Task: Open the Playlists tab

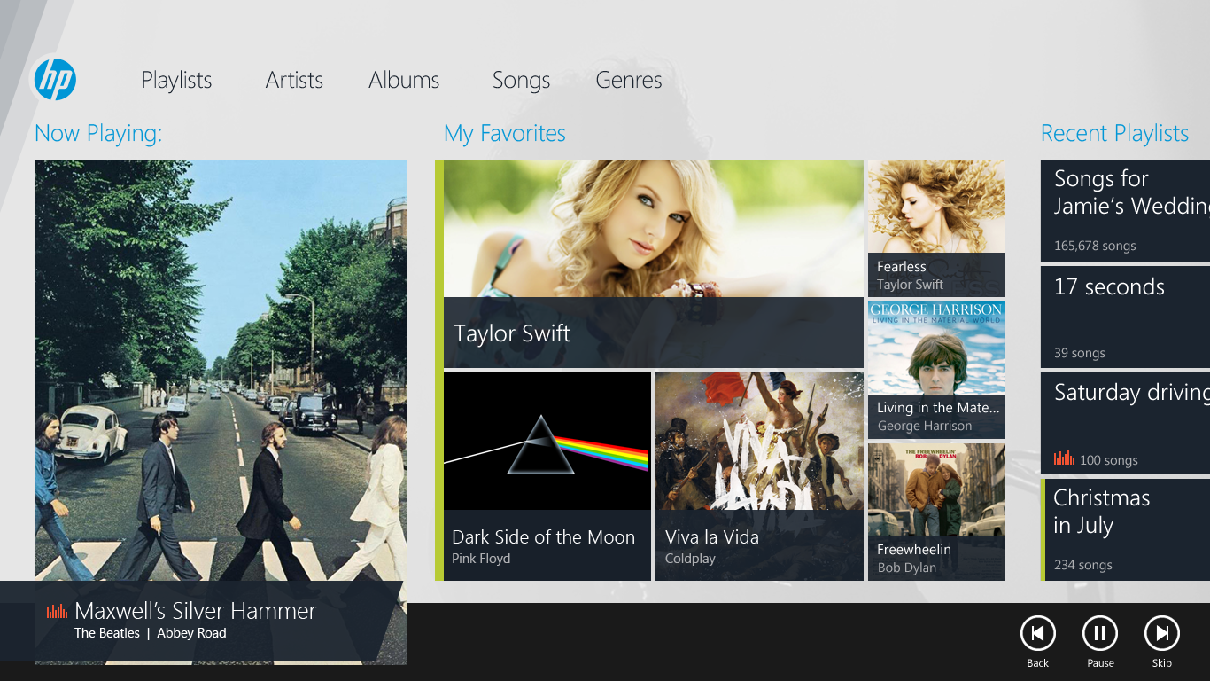Action: [x=177, y=80]
